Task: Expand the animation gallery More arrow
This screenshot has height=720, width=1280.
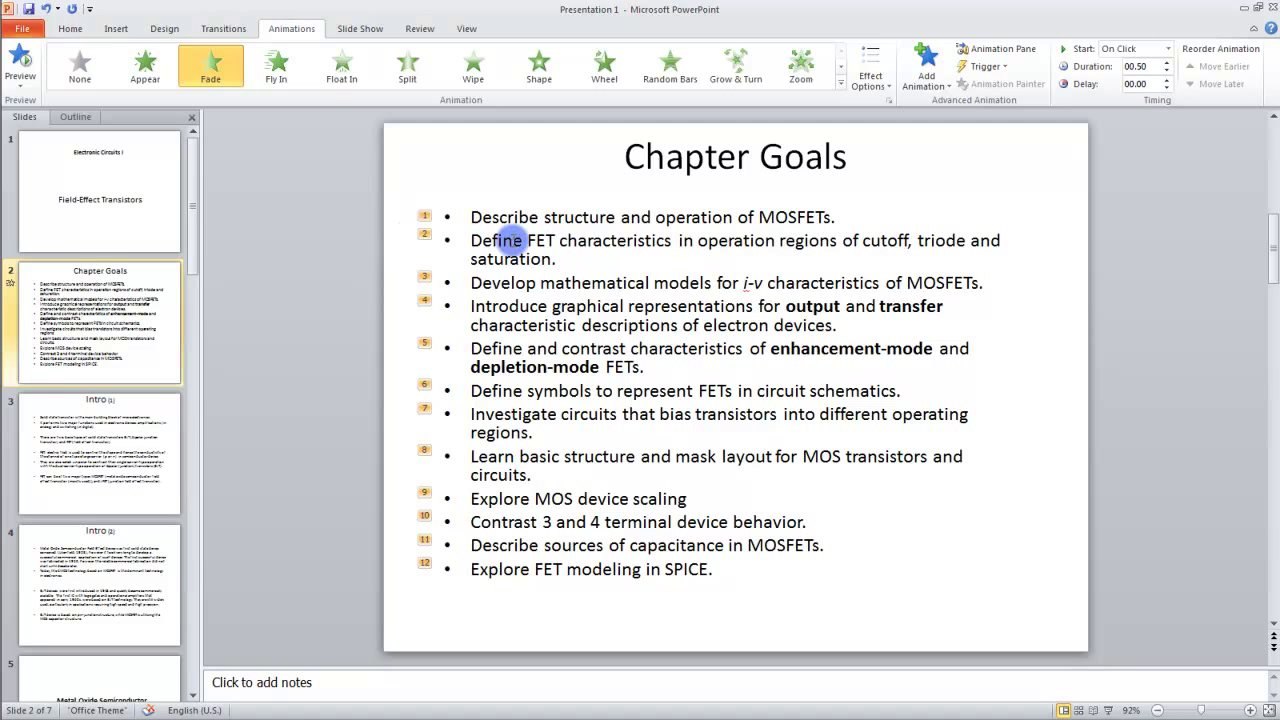Action: click(841, 83)
